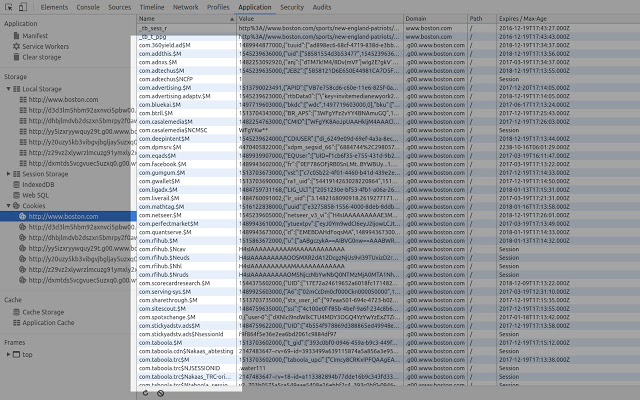The height and width of the screenshot is (400, 640).
Task: Collapse the Cookies tree
Action: pyautogui.click(x=8, y=205)
